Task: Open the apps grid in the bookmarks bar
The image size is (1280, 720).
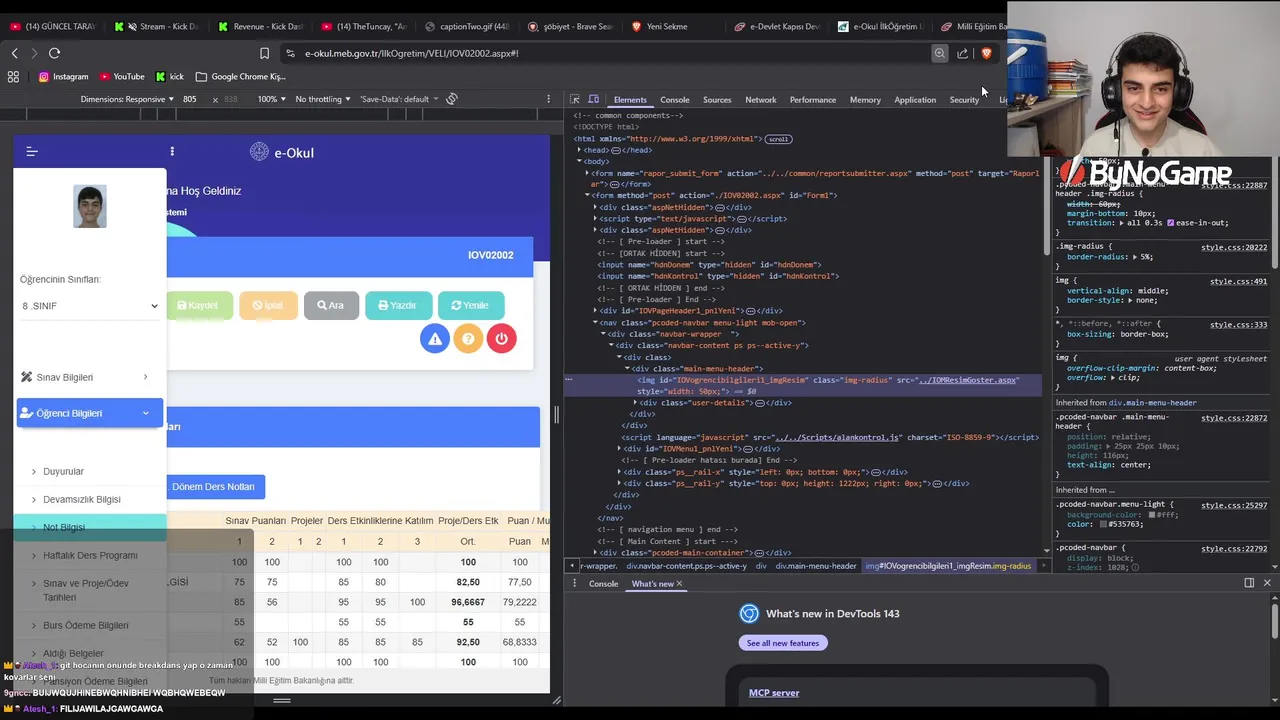Action: 13,76
